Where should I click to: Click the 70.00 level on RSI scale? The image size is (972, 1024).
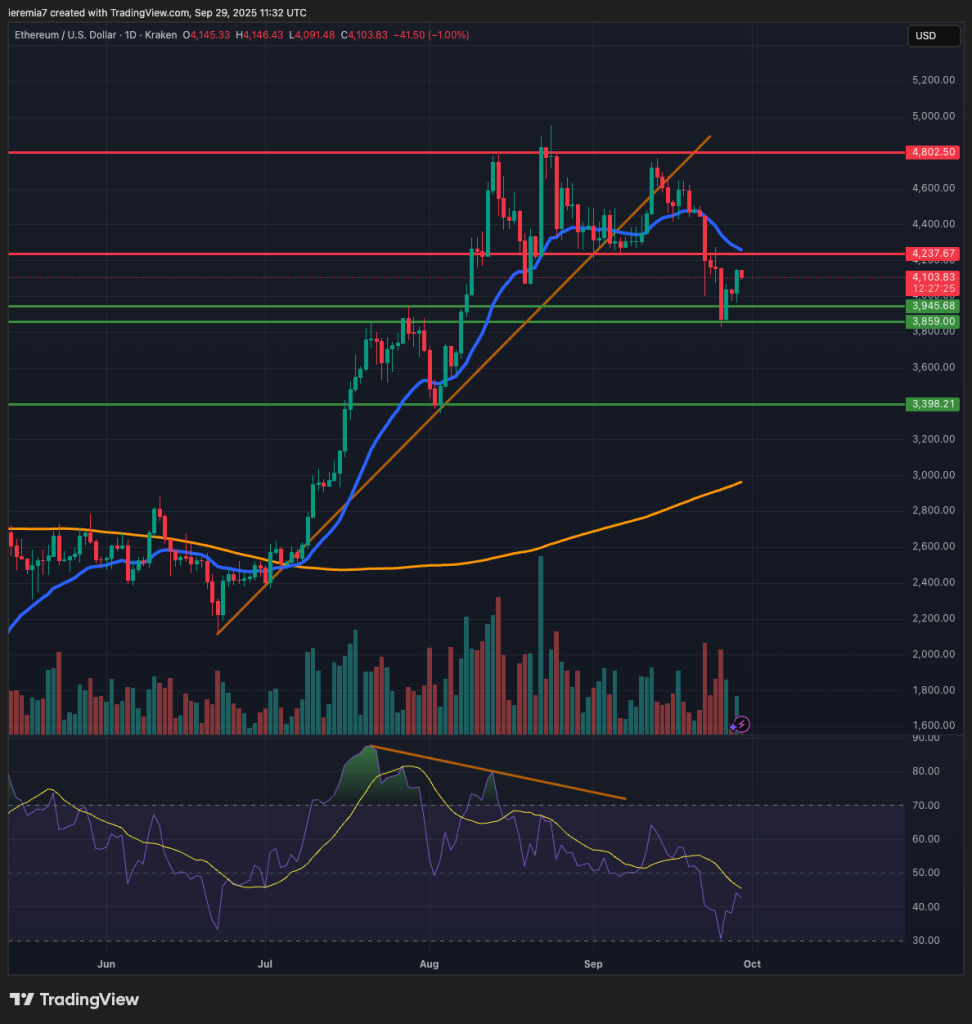(925, 805)
